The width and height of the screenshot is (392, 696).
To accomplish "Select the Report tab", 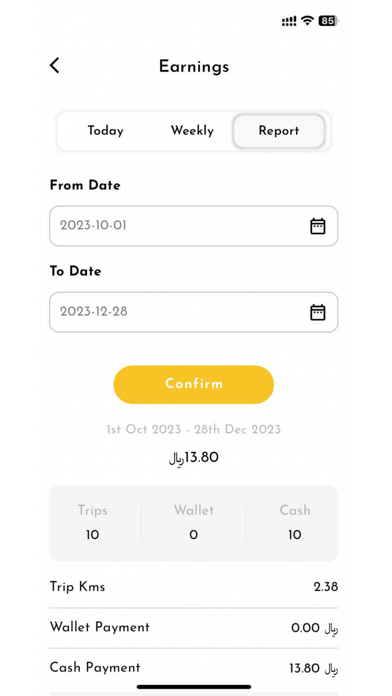I will coord(279,131).
